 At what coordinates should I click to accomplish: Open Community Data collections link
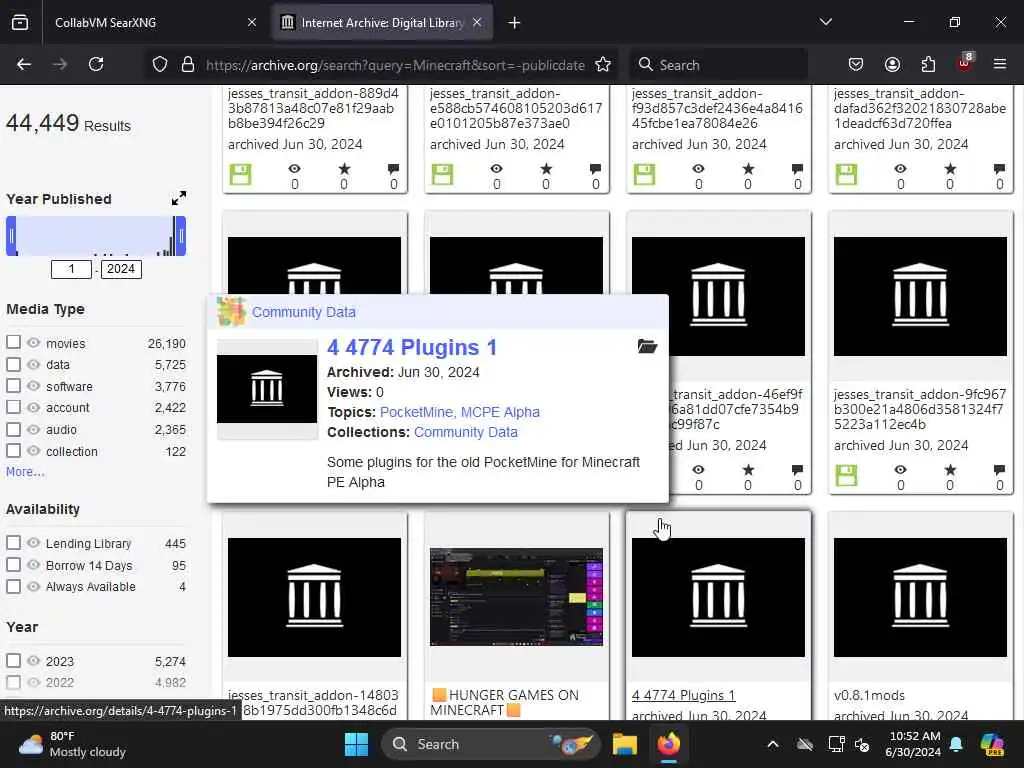coord(466,432)
